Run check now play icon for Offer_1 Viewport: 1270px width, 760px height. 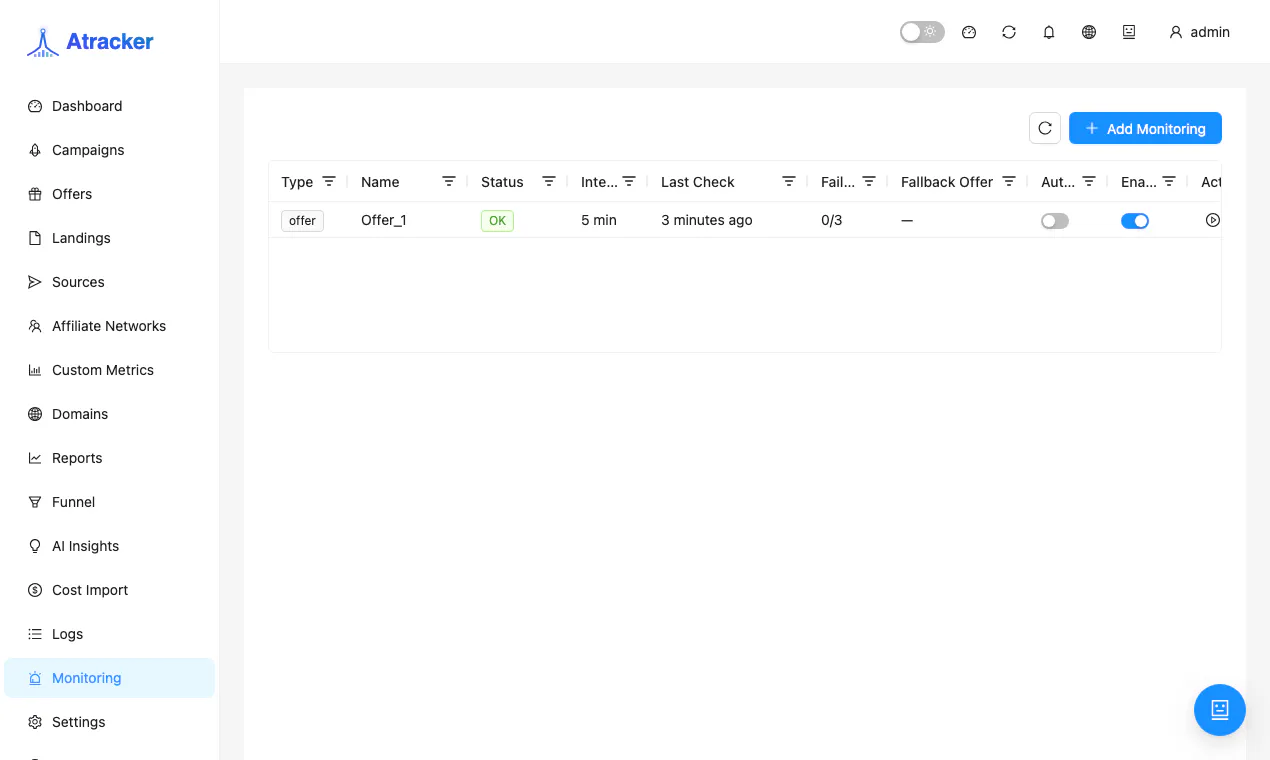pyautogui.click(x=1213, y=220)
